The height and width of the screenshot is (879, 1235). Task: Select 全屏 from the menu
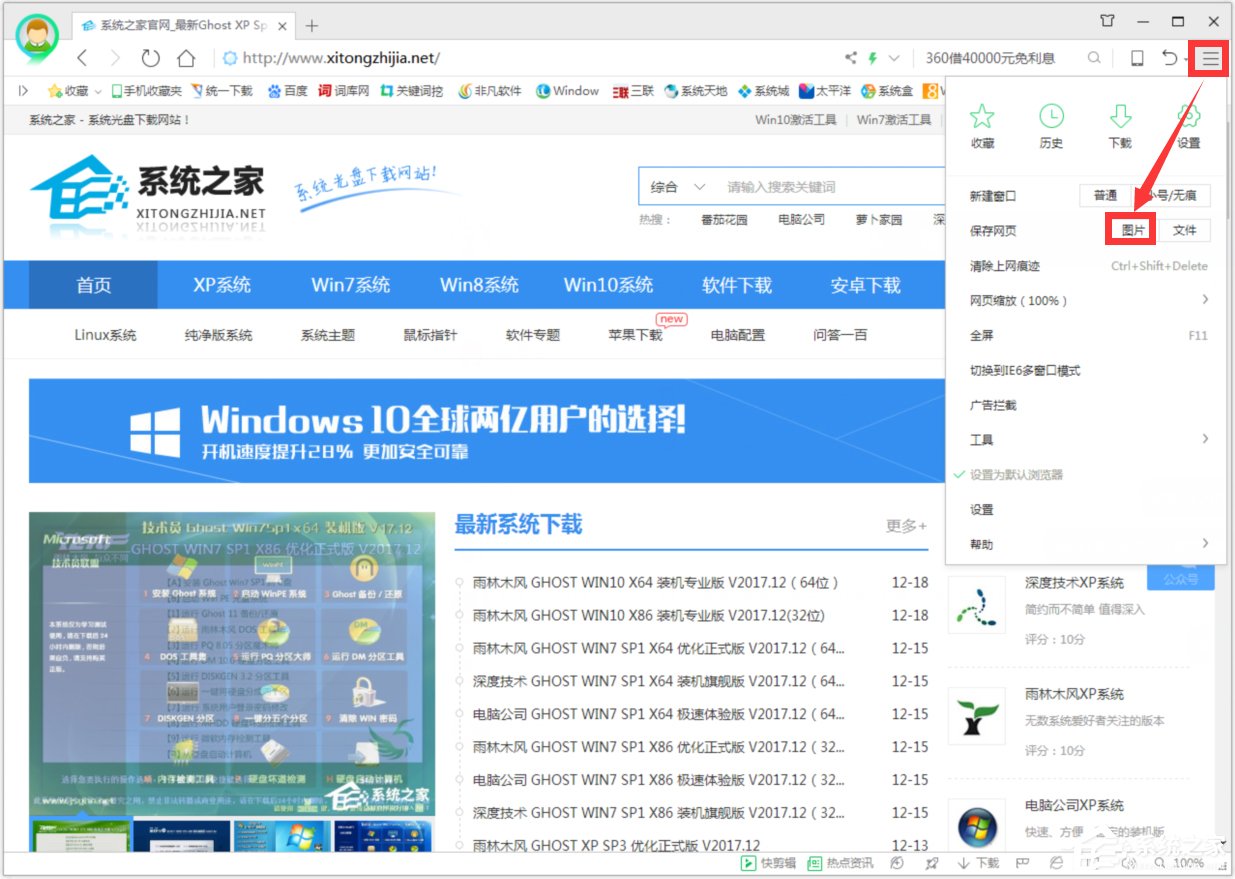981,335
